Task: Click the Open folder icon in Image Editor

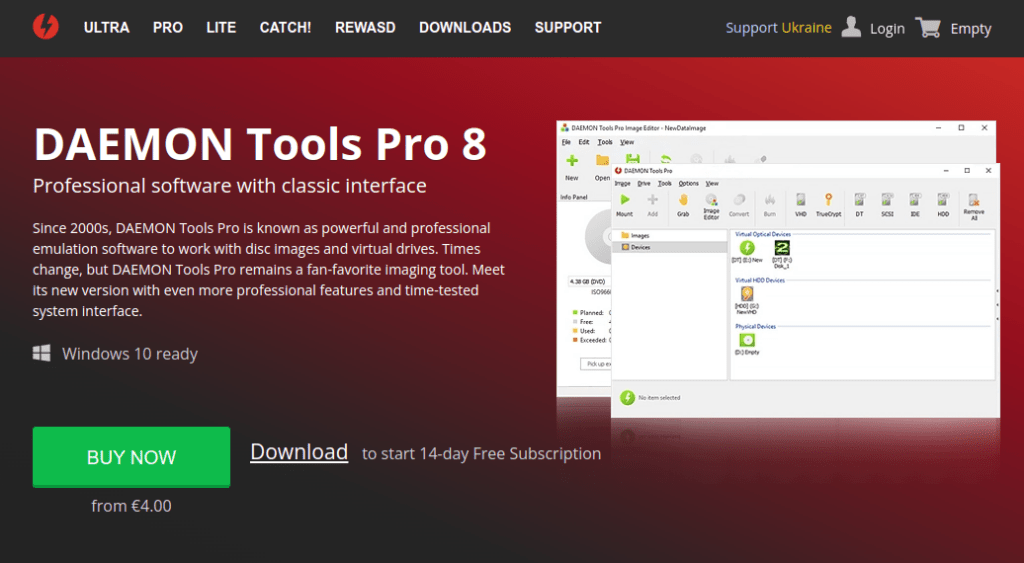Action: coord(602,160)
